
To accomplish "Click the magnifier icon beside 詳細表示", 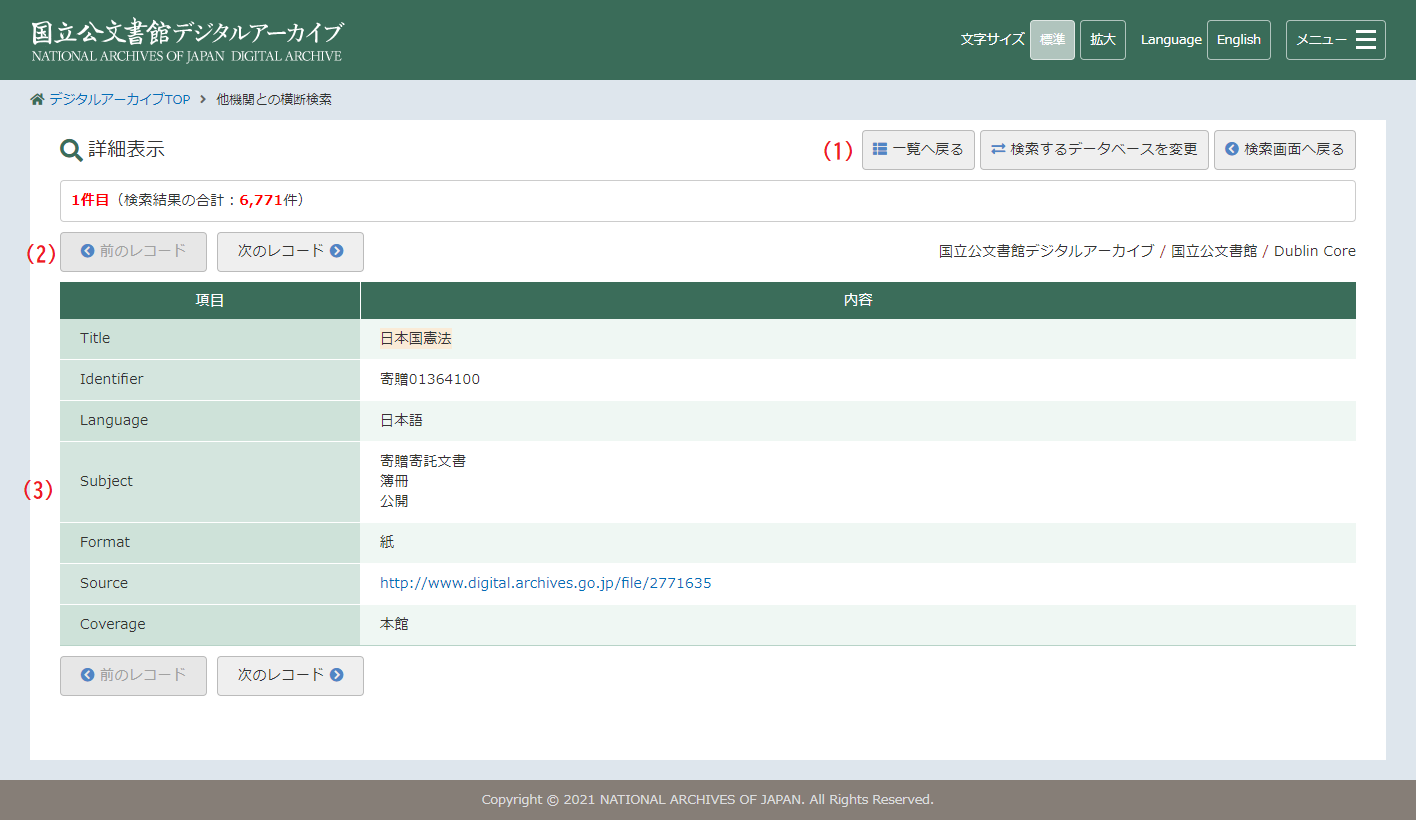I will tap(71, 151).
